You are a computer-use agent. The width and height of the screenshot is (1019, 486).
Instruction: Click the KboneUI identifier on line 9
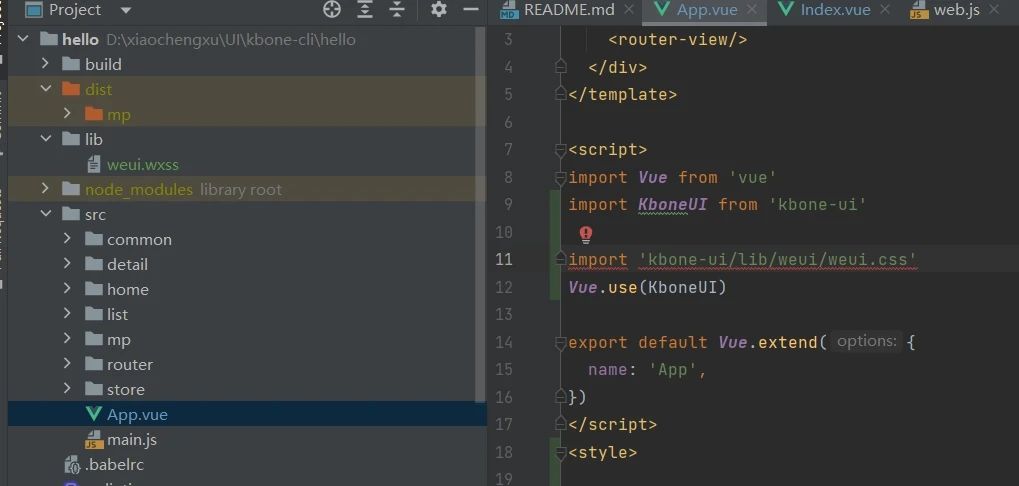[x=673, y=205]
